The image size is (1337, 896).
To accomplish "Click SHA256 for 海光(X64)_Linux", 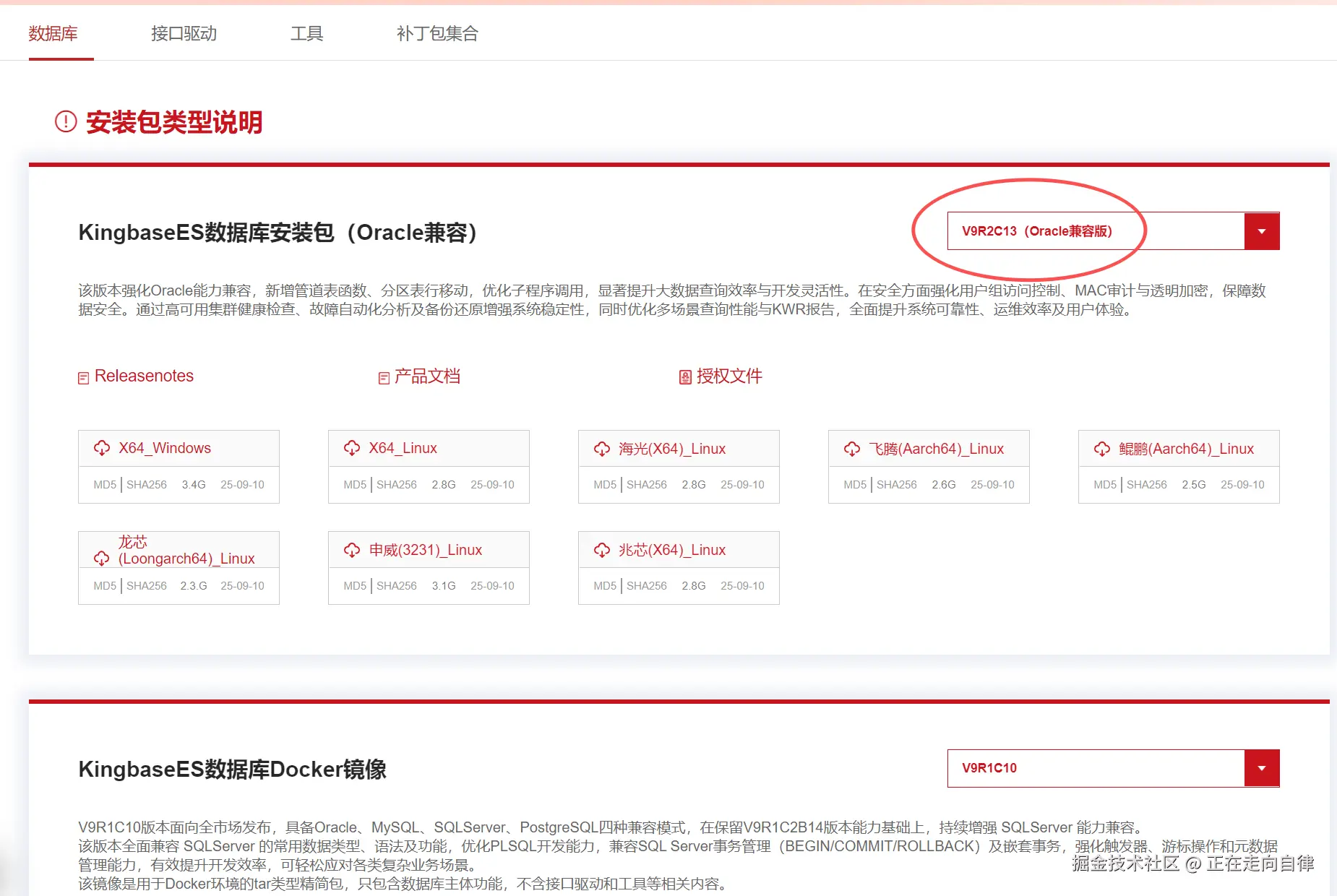I will [647, 485].
